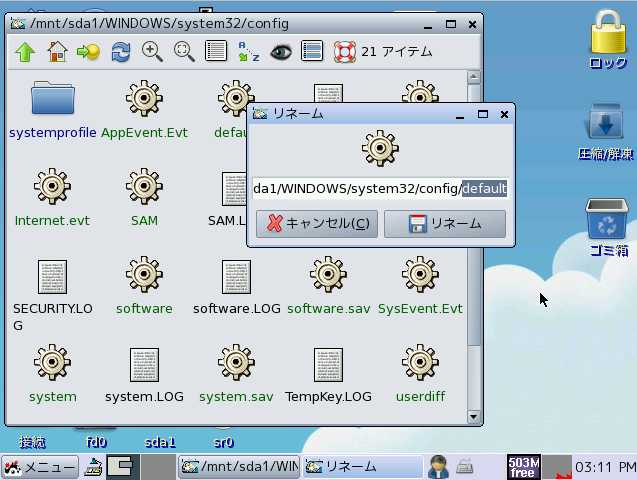Open the home folder via toolbar
This screenshot has width=637, height=480.
[57, 51]
